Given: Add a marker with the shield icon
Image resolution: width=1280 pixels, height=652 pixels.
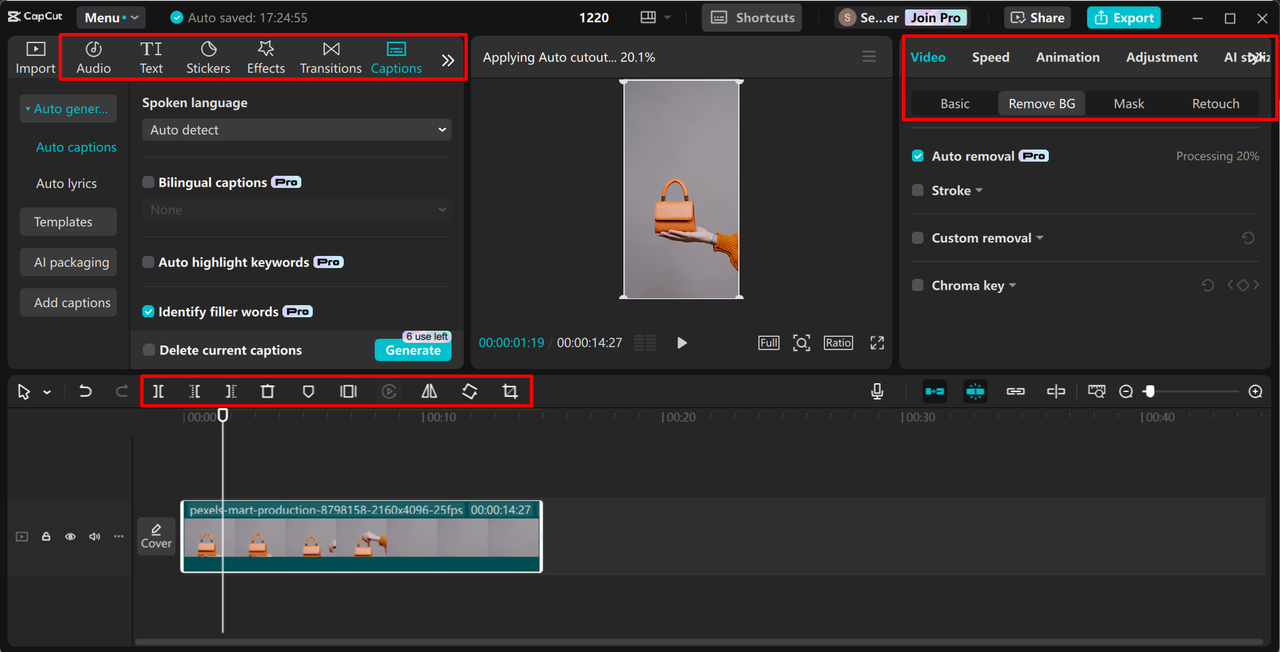Looking at the screenshot, I should click(x=308, y=392).
